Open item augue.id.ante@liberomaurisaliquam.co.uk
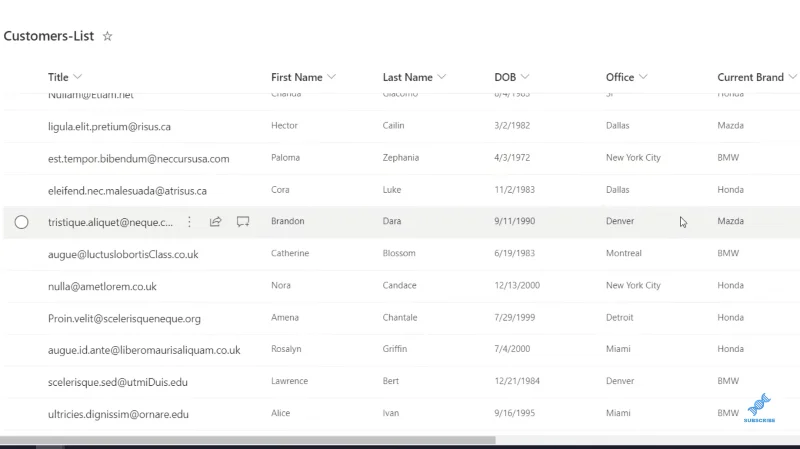 (x=144, y=350)
